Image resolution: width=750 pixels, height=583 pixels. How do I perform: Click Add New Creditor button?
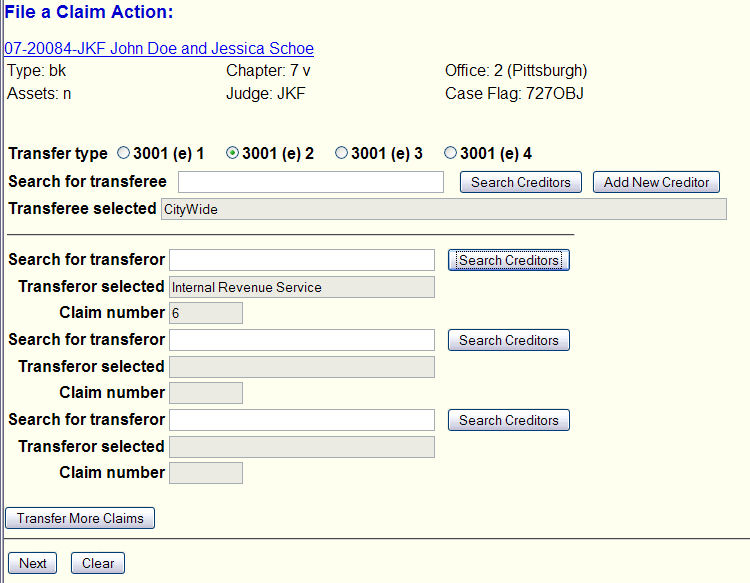tap(656, 182)
